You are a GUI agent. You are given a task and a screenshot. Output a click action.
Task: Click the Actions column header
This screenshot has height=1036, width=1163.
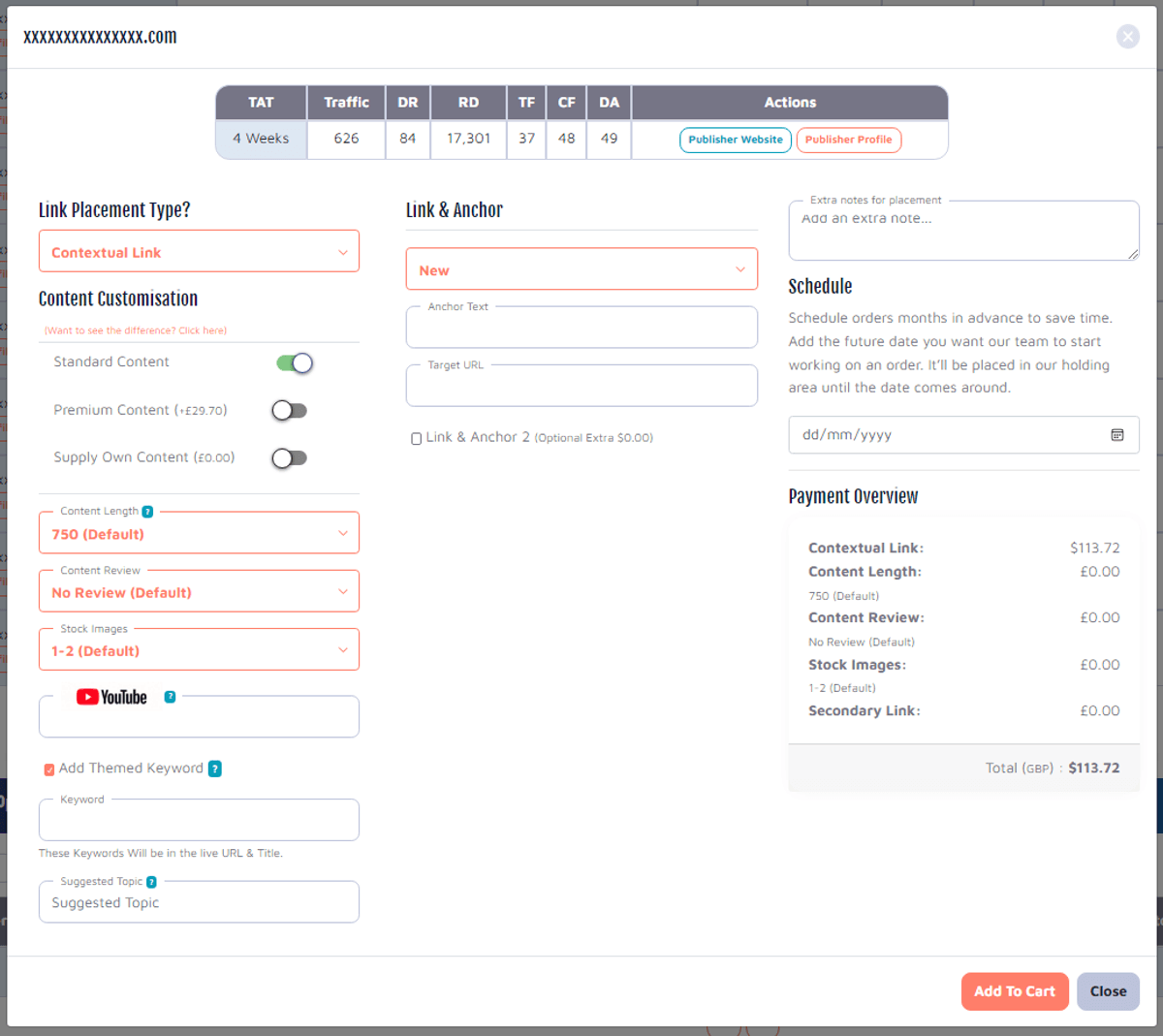(x=790, y=103)
